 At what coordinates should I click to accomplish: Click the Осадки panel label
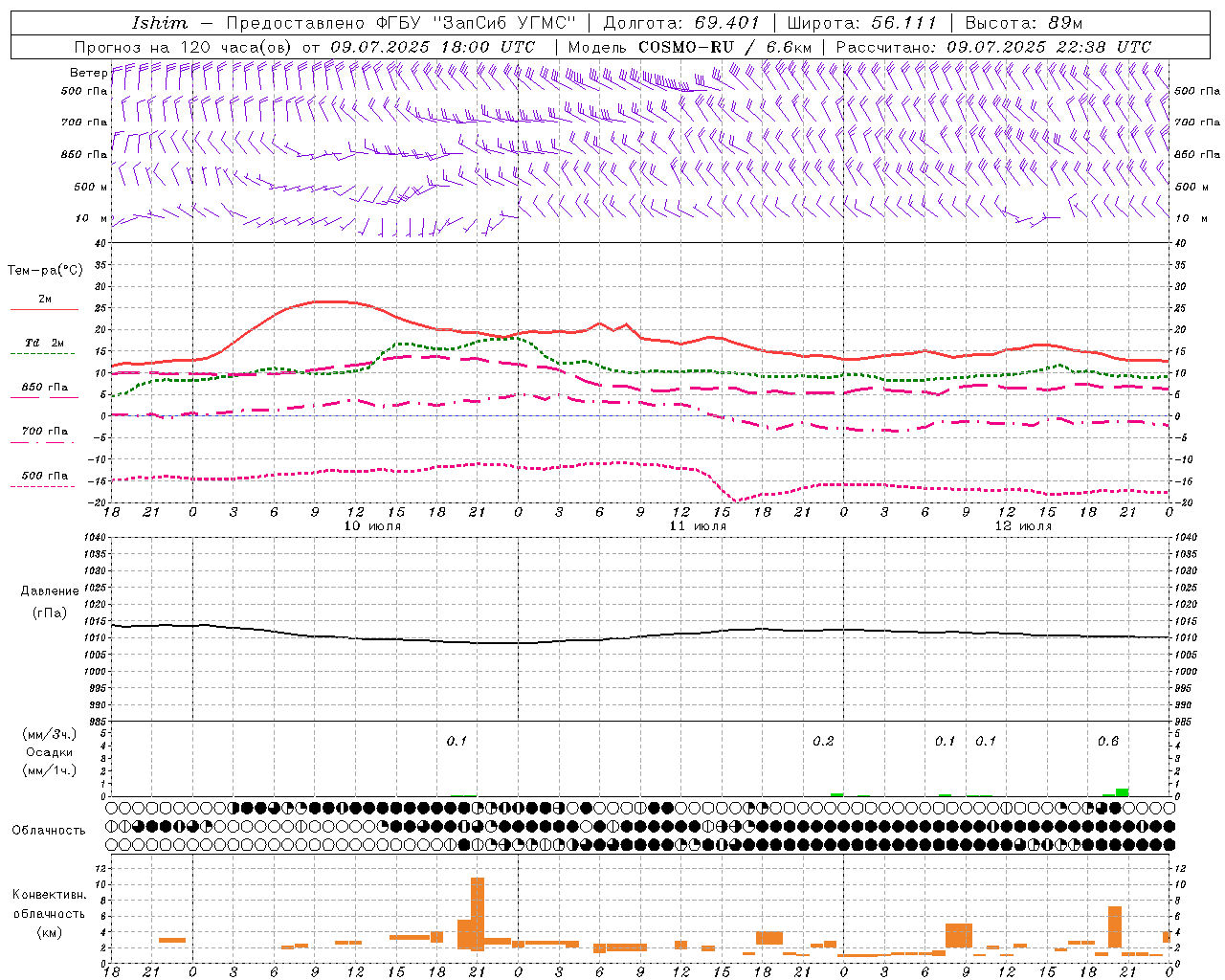pos(50,752)
